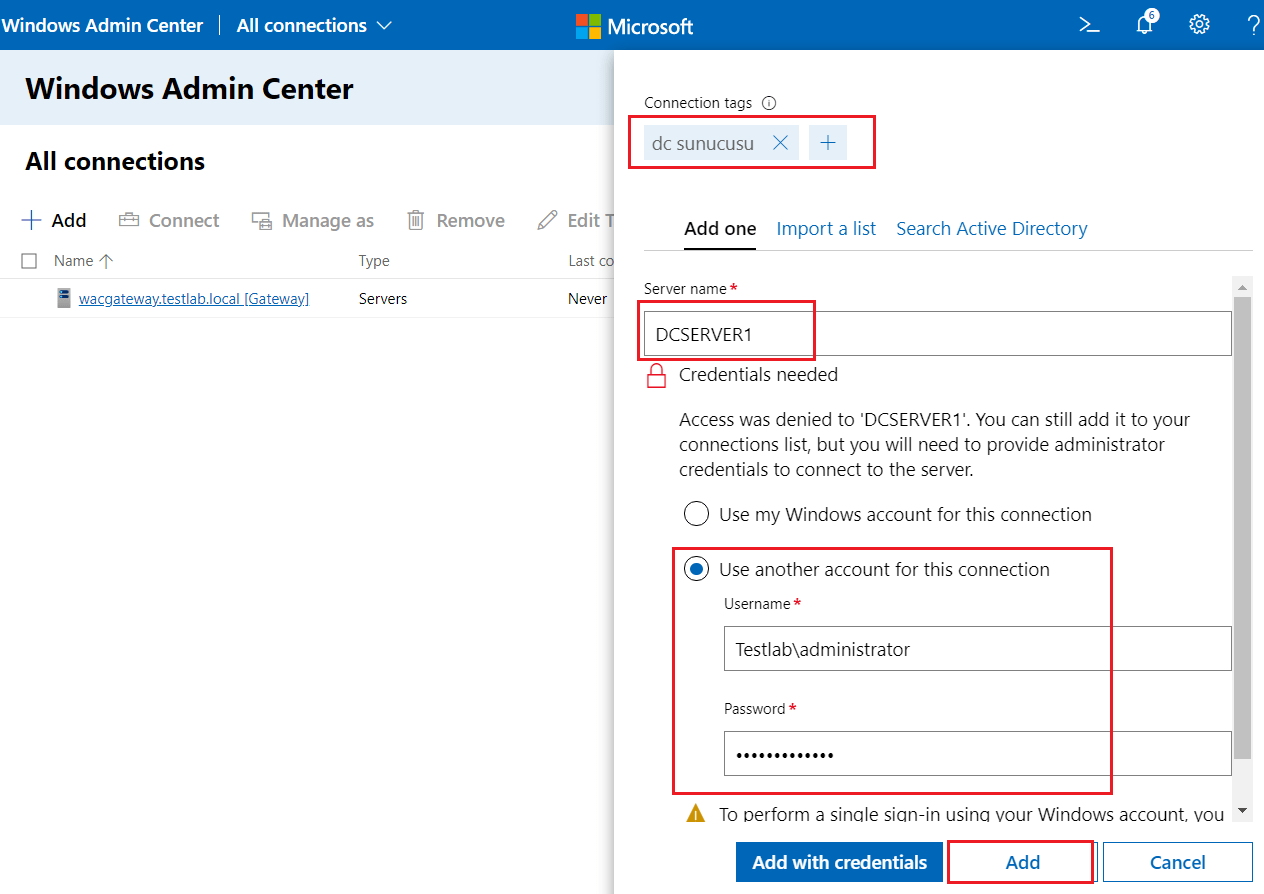Click the Manage as toolbar icon
Viewport: 1264px width, 894px height.
click(x=262, y=220)
